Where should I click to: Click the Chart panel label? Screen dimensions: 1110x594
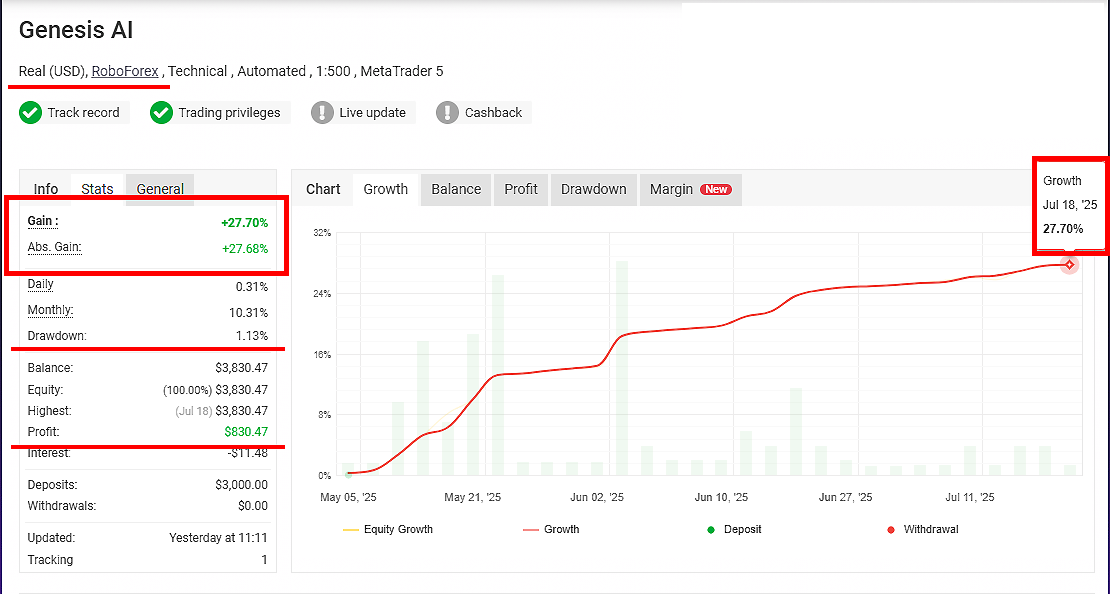[x=324, y=189]
